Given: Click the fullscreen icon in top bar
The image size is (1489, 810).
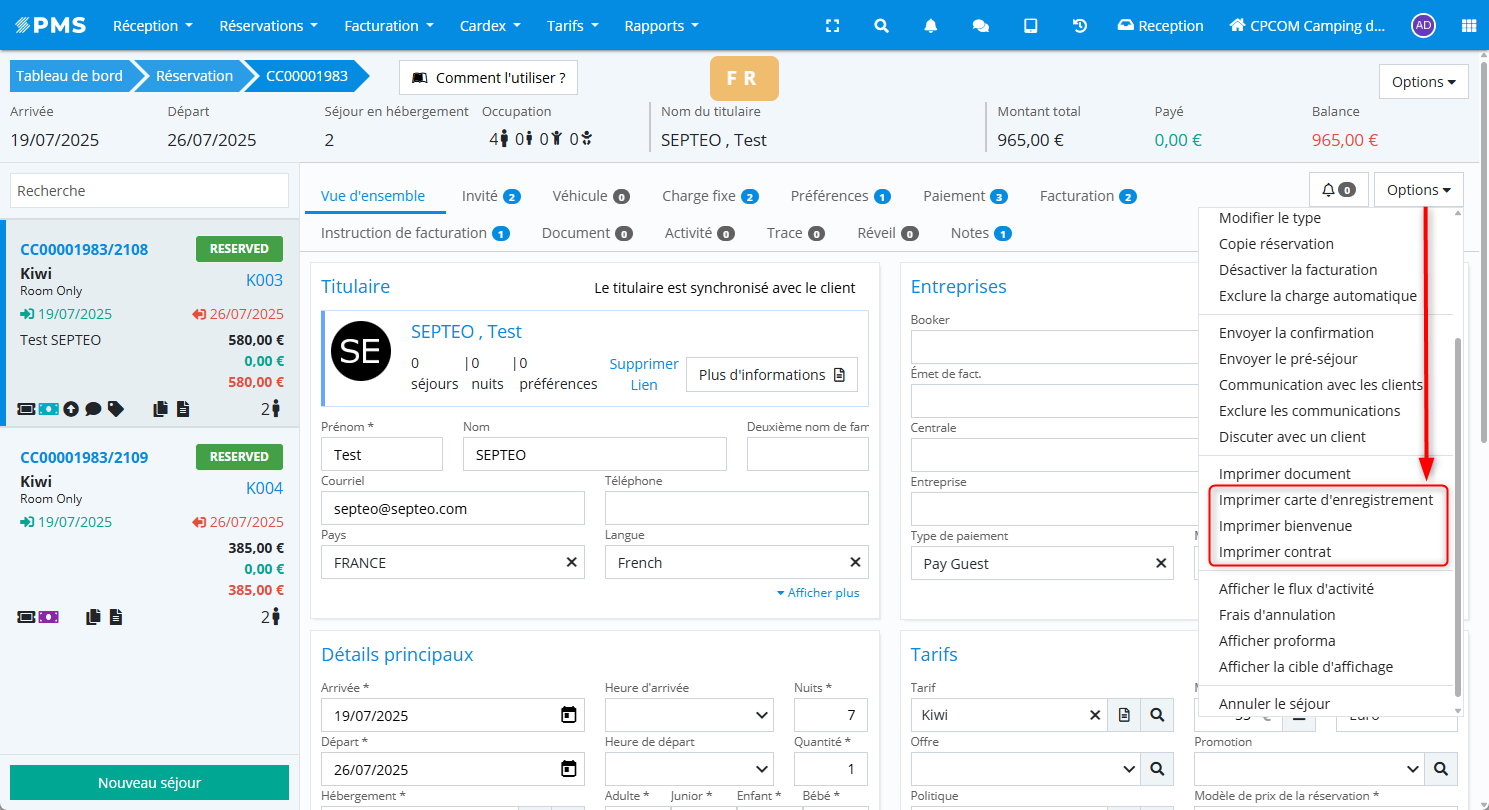Looking at the screenshot, I should 832,26.
